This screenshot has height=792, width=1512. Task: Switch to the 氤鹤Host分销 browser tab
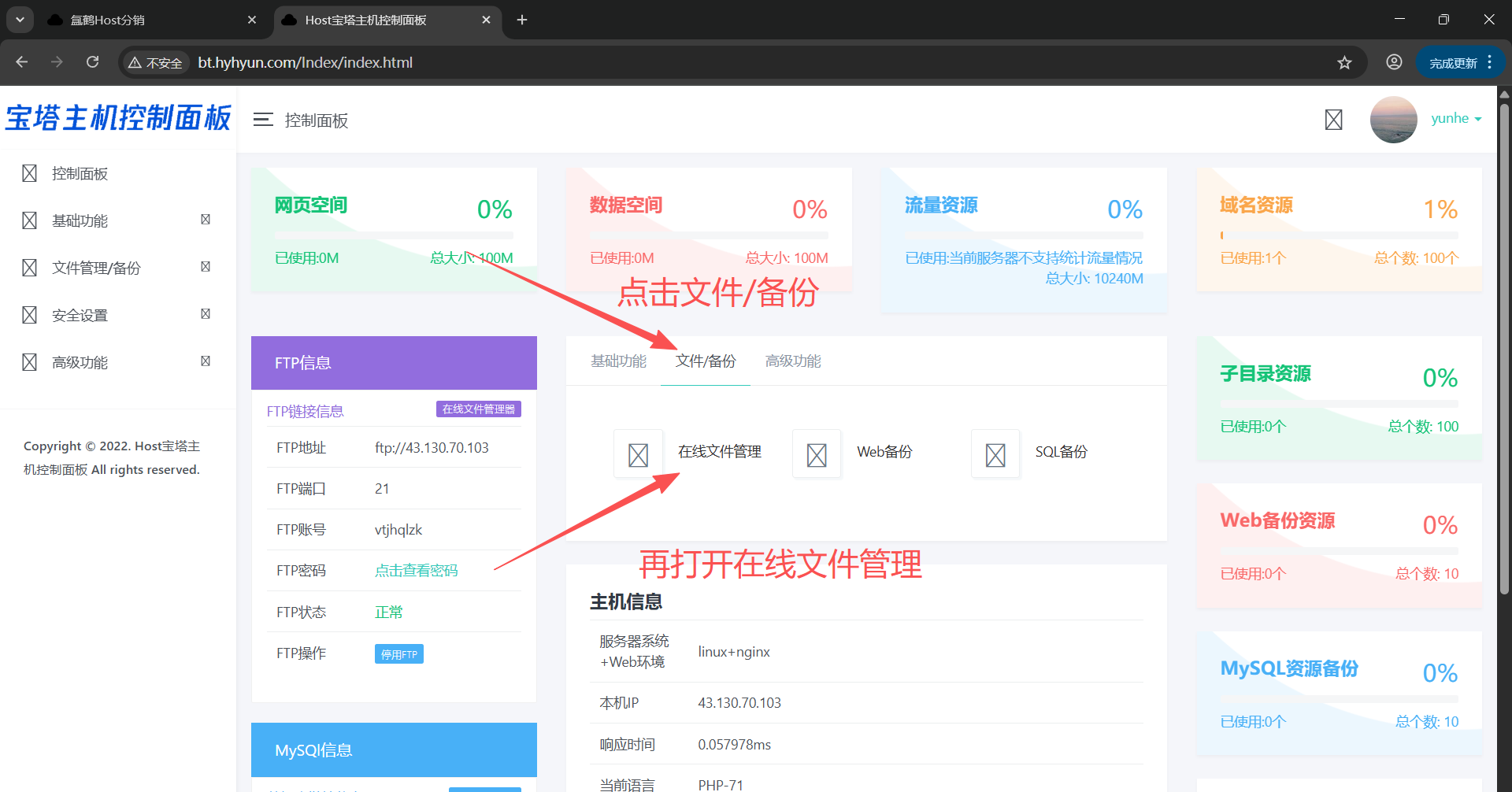point(154,20)
